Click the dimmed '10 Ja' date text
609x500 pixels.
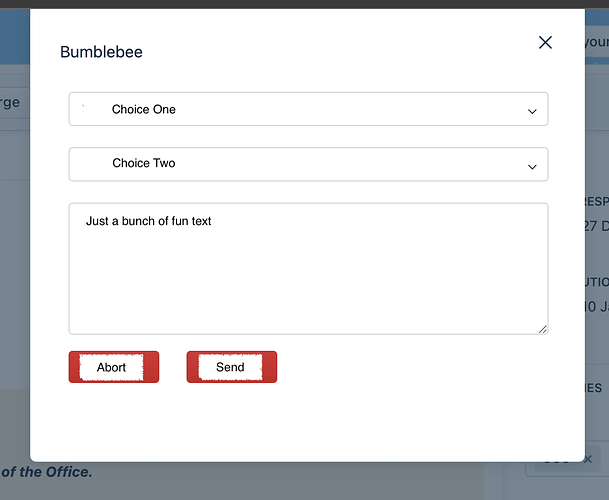[597, 307]
